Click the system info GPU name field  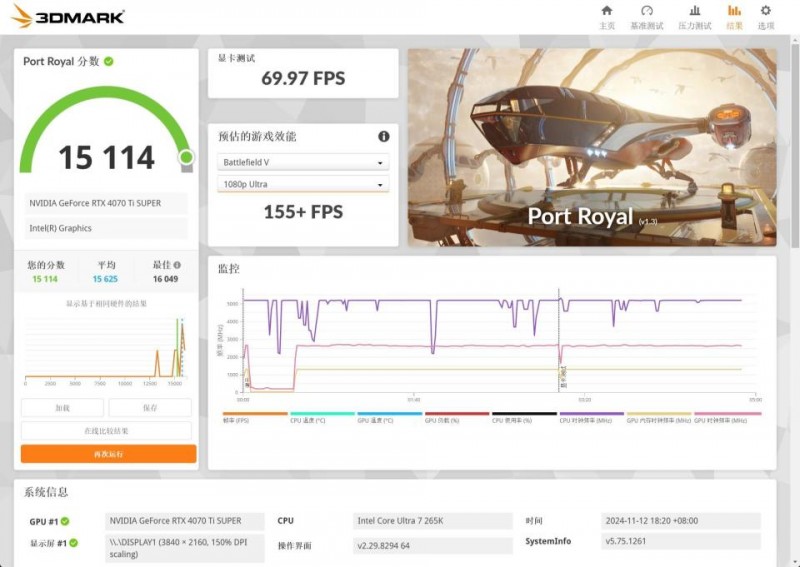(x=185, y=521)
